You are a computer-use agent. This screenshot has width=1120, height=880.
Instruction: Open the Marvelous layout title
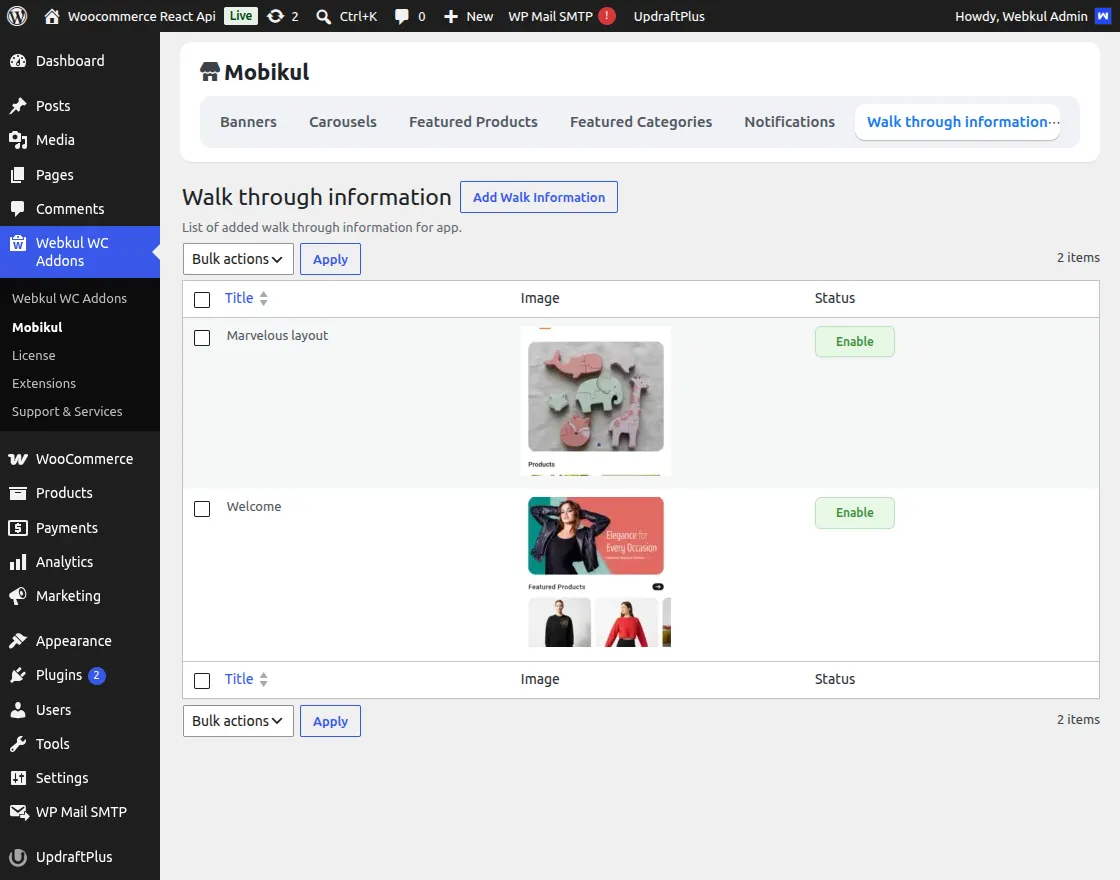point(277,335)
